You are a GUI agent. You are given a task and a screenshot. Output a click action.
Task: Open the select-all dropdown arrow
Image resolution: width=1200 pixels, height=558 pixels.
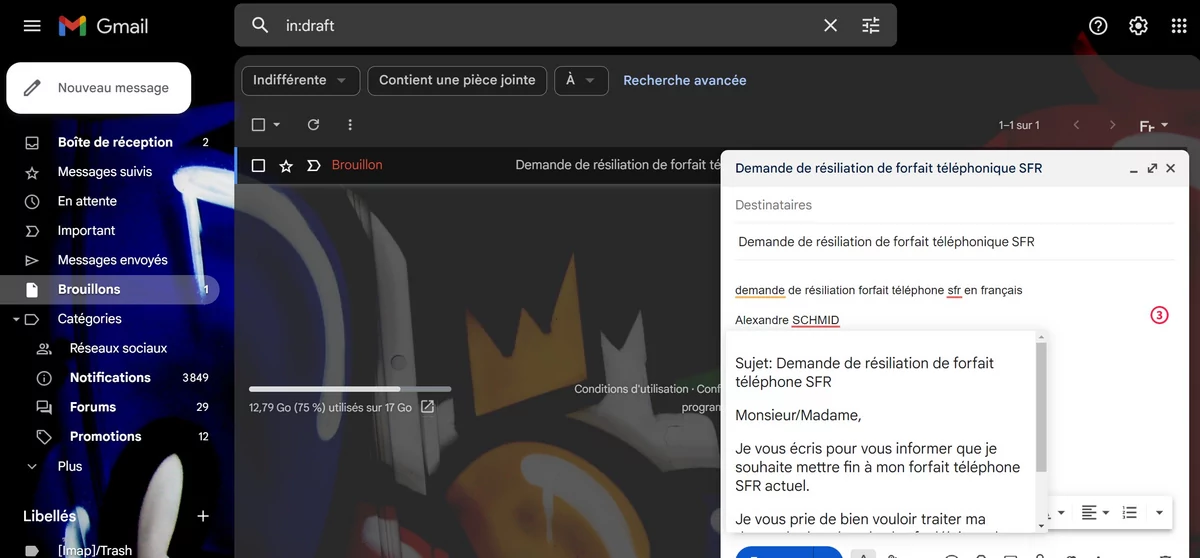[277, 125]
